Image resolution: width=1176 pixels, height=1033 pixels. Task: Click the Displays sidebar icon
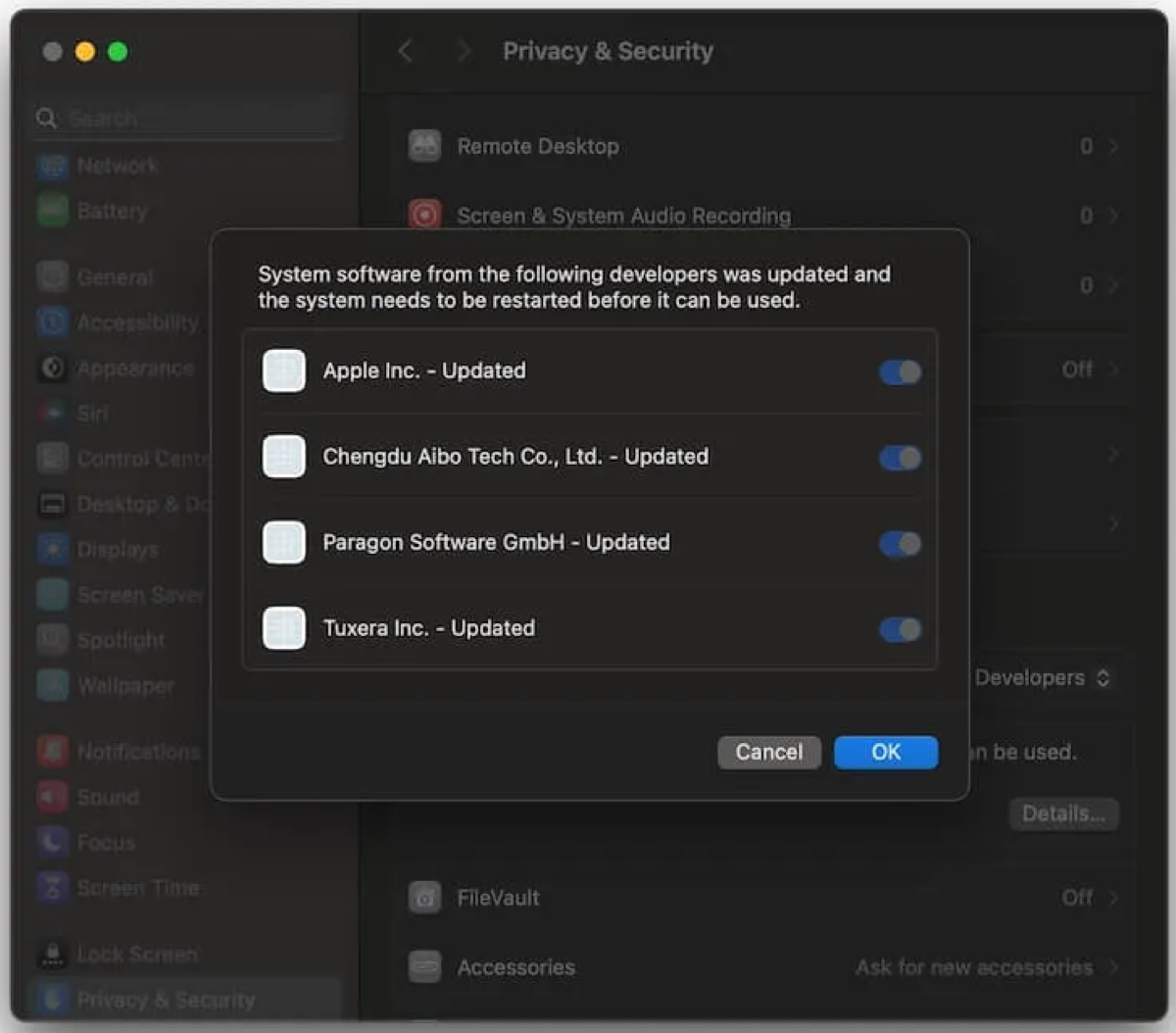(x=53, y=549)
